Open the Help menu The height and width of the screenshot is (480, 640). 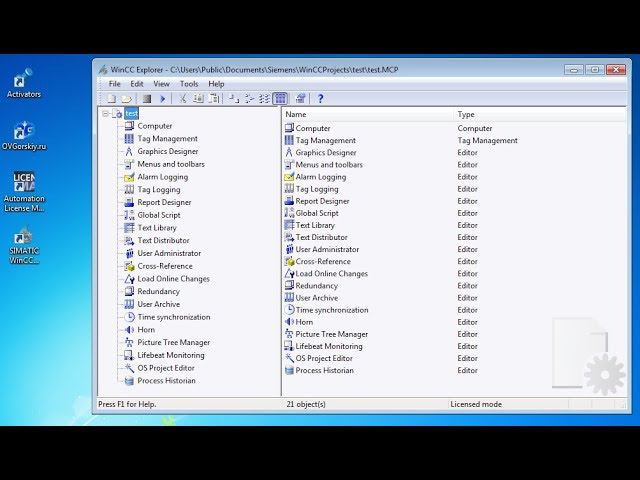(x=216, y=84)
